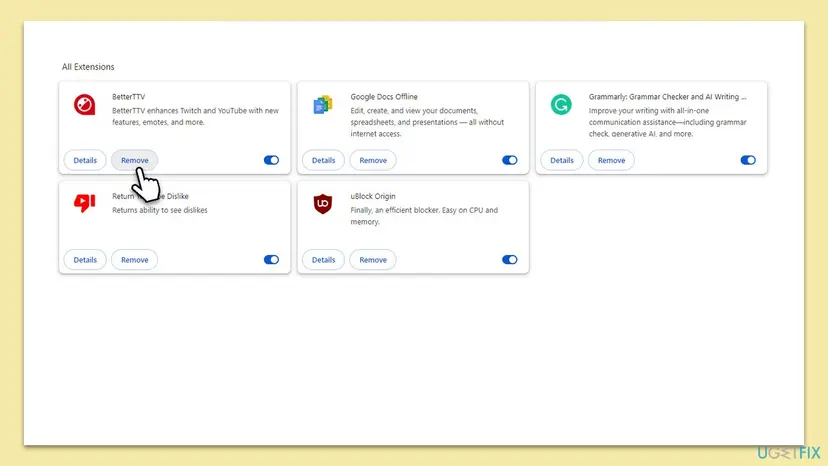Remove Return YouTube Dislike extension
Image resolution: width=828 pixels, height=466 pixels.
pos(135,259)
